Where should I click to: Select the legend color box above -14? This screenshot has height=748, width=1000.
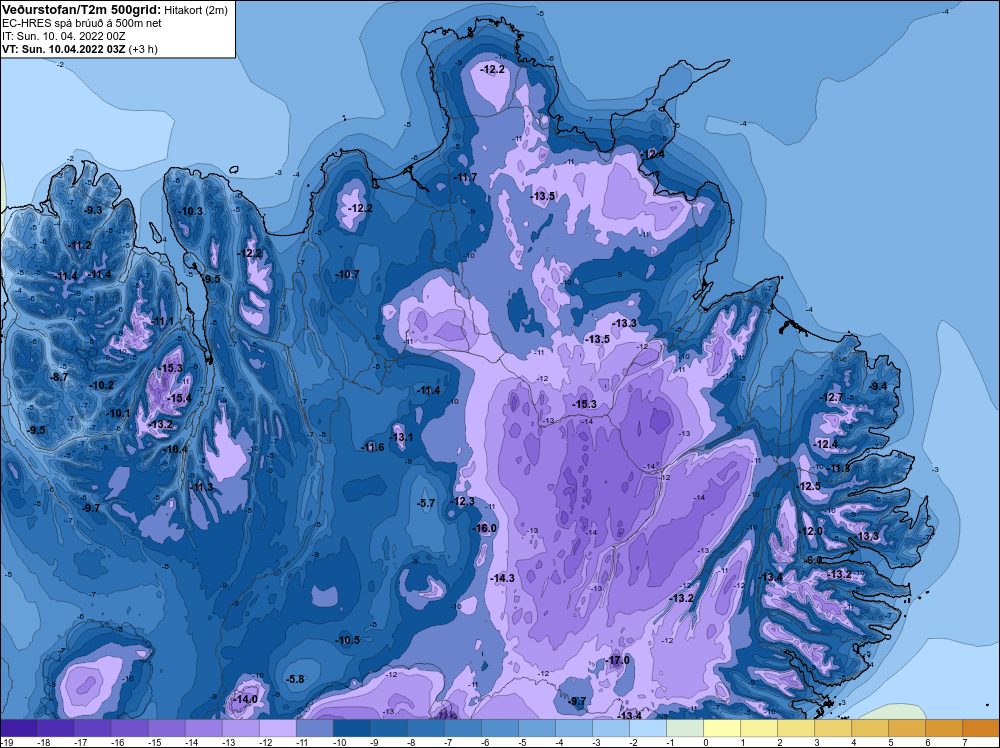203,728
